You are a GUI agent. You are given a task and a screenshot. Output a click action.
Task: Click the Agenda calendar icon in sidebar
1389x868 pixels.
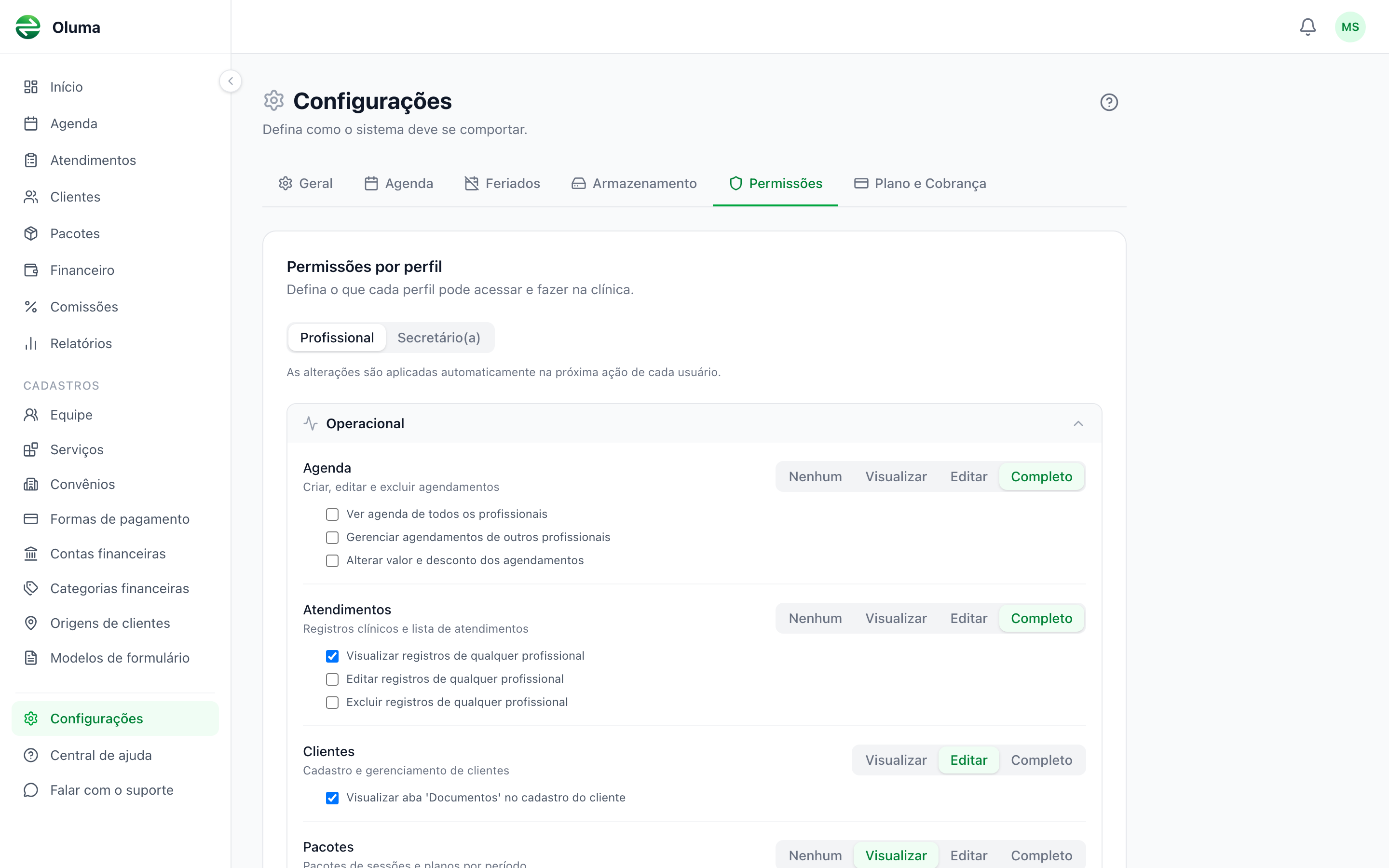click(31, 123)
